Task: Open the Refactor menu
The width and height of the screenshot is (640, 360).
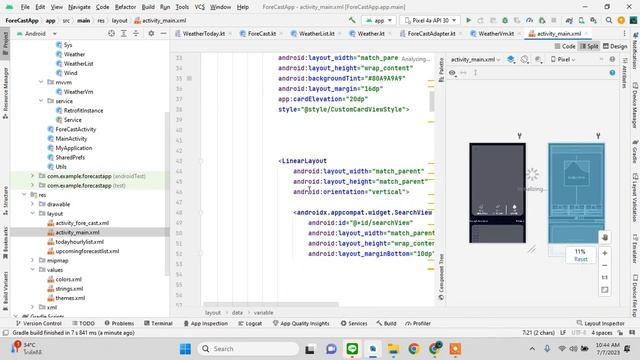Action: pyautogui.click(x=125, y=7)
